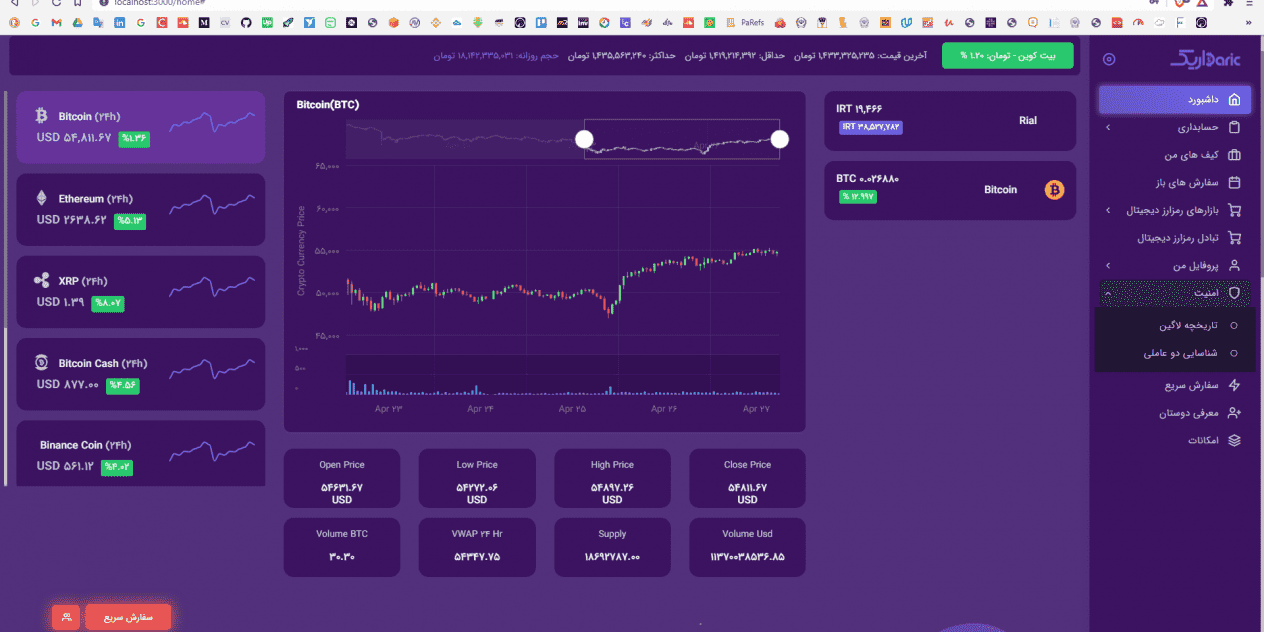The width and height of the screenshot is (1264, 632).
Task: Click the user icon beside پروفایل من
Action: (1234, 266)
